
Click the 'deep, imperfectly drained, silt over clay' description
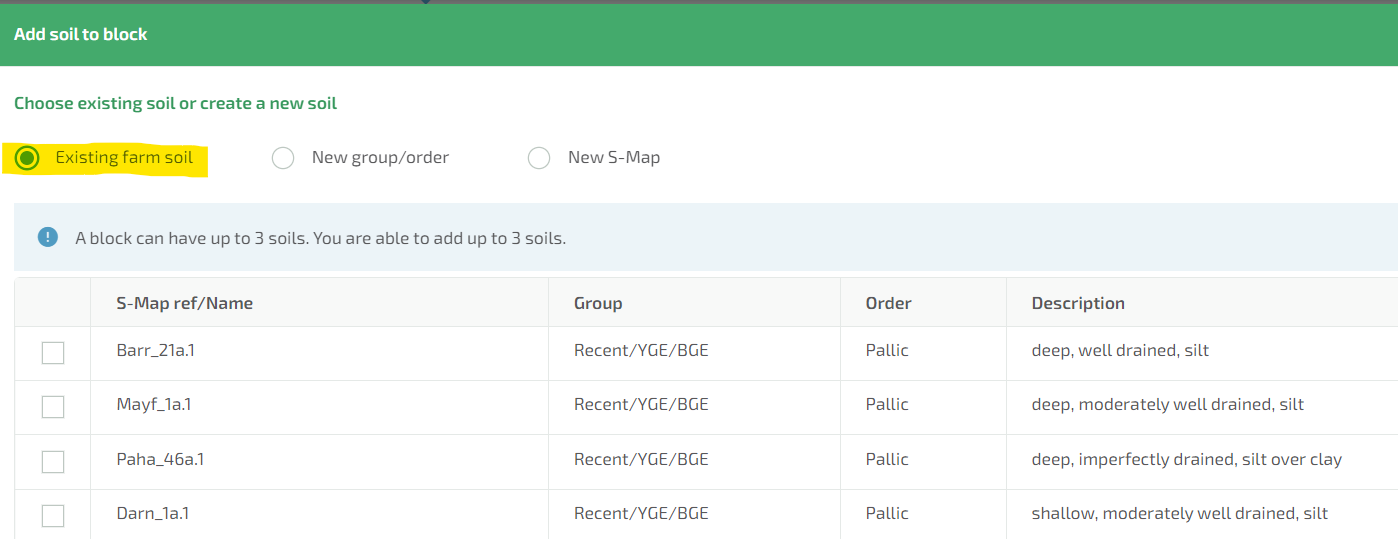tap(1186, 459)
